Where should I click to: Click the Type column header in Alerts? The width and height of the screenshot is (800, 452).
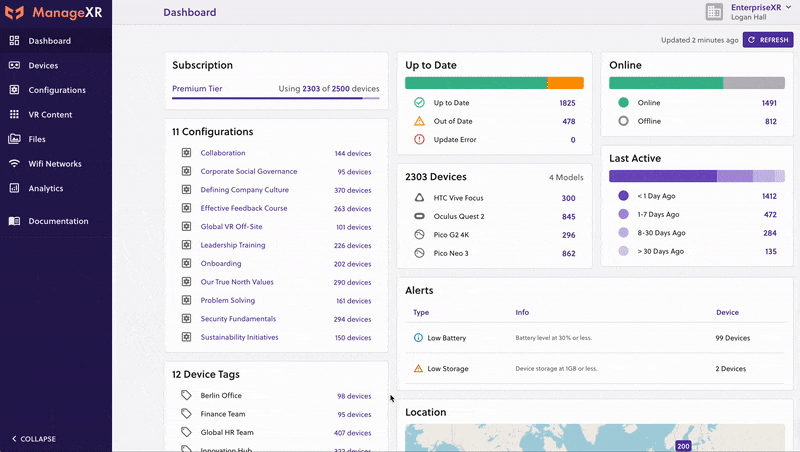tap(421, 312)
